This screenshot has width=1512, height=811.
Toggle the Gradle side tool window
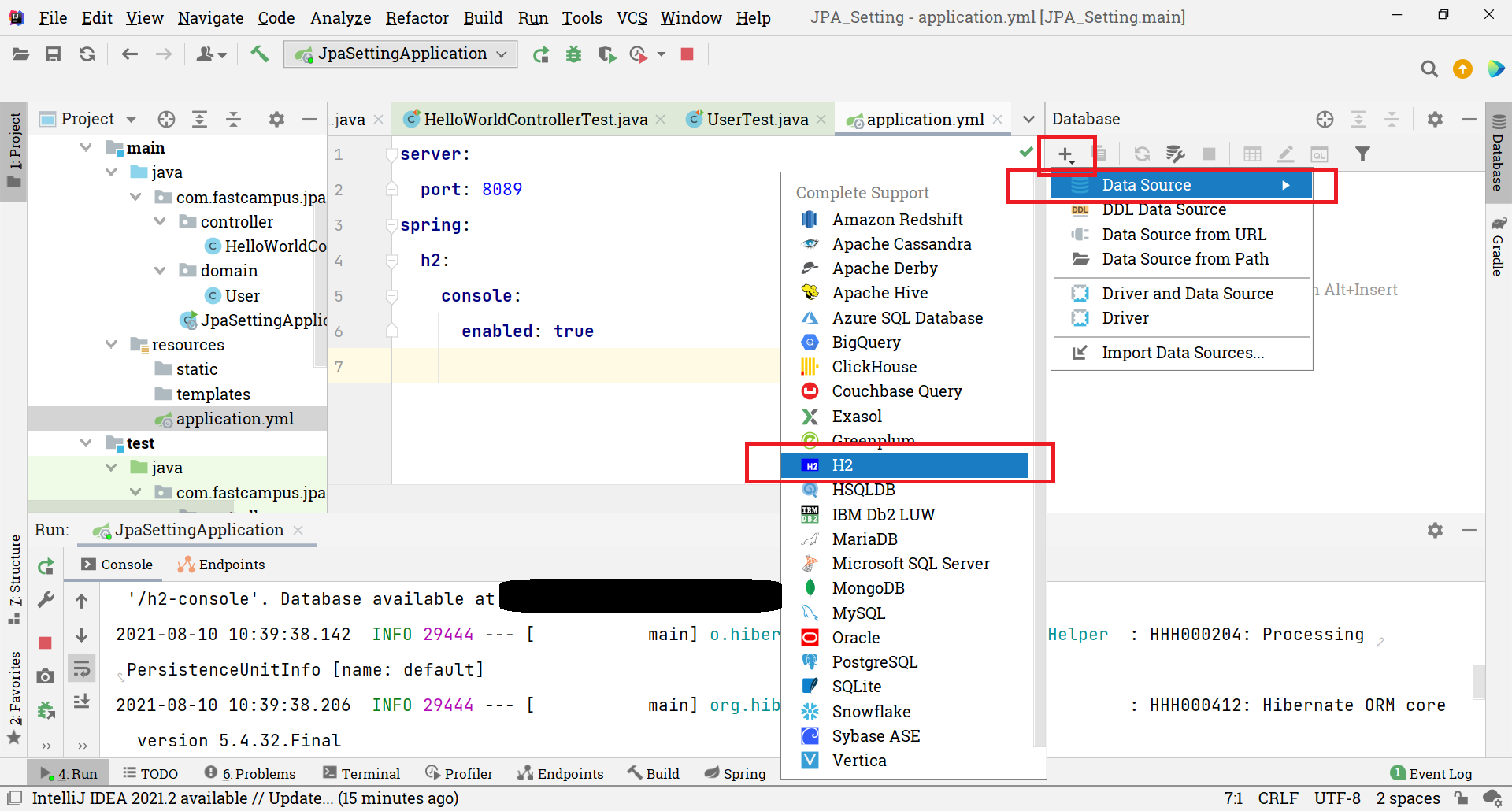[1498, 246]
